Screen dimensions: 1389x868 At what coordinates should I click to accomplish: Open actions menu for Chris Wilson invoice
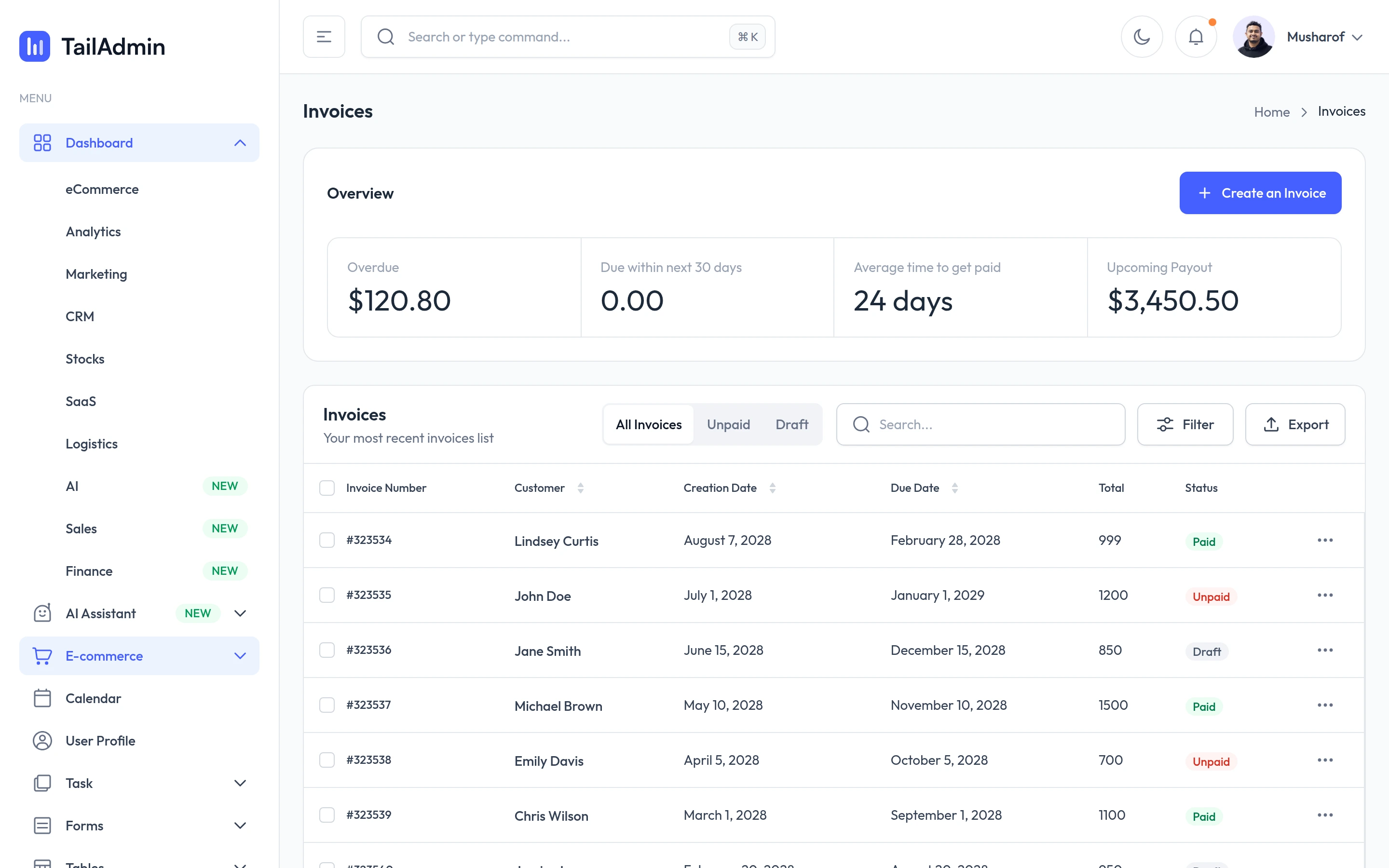1325,815
